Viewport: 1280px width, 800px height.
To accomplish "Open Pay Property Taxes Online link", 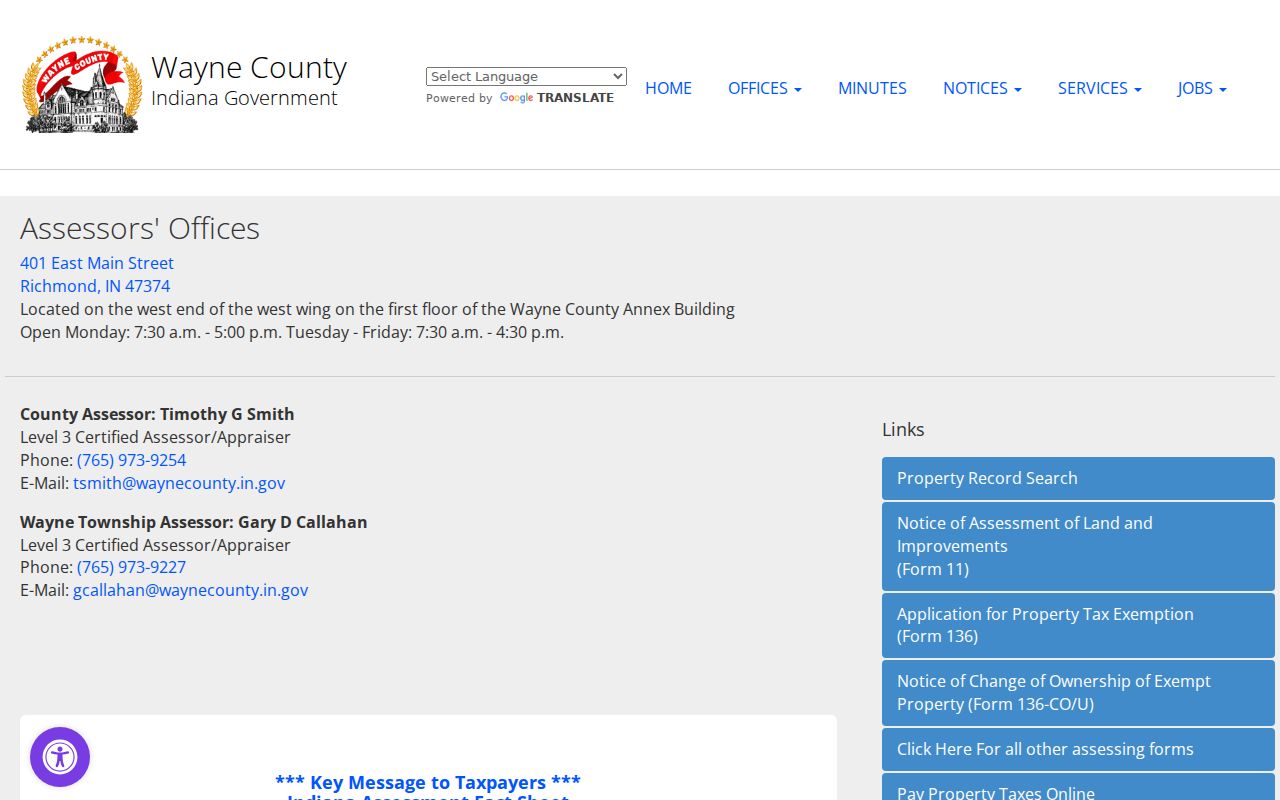I will [x=1078, y=787].
